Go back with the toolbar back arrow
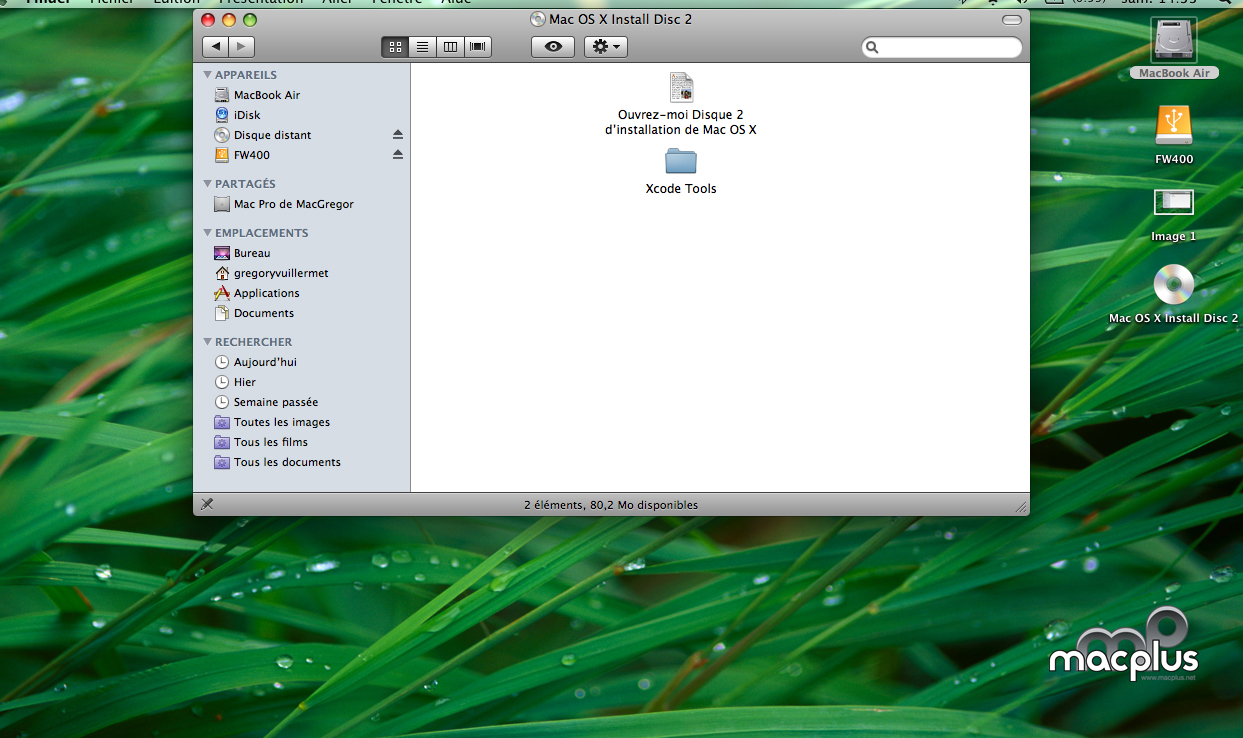1243x738 pixels. tap(215, 47)
